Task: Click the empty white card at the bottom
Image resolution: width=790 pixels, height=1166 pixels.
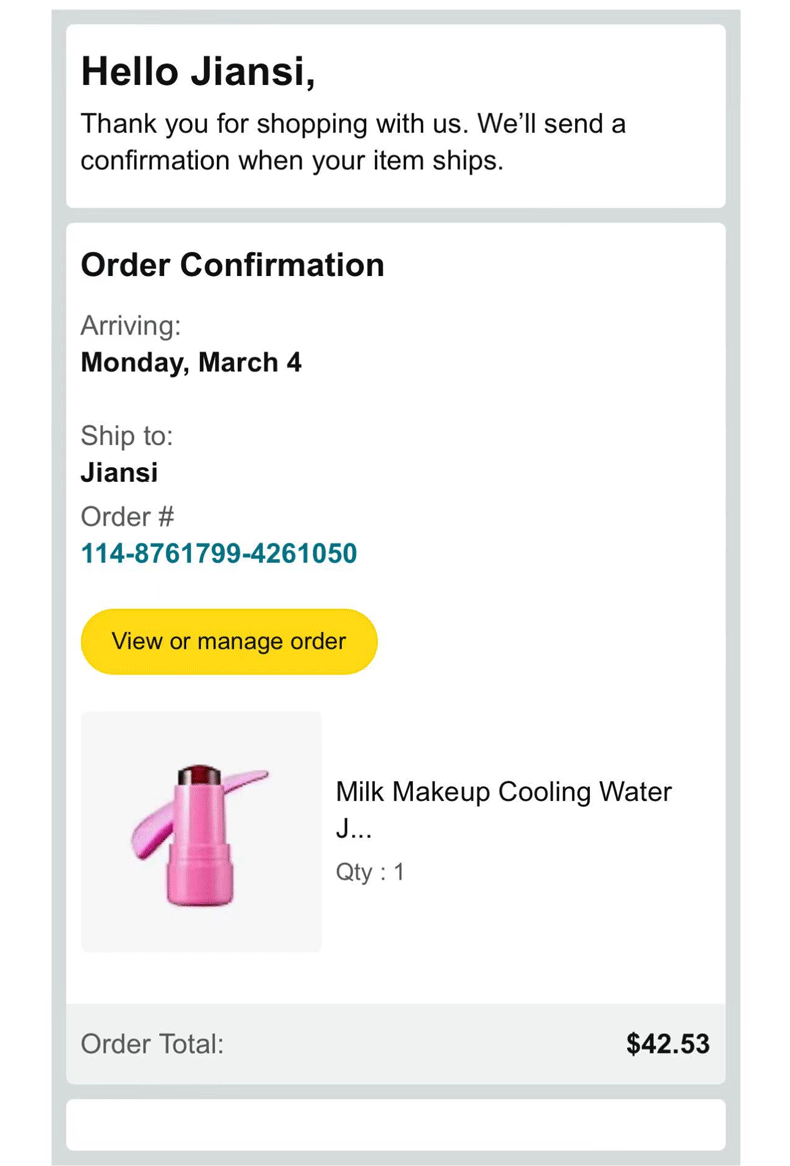Action: point(395,1125)
